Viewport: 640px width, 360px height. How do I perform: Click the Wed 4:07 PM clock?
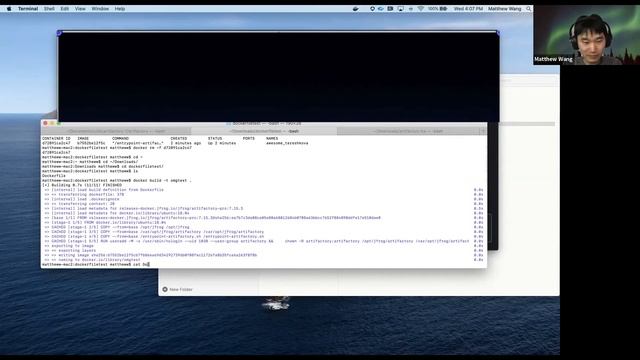pos(468,9)
